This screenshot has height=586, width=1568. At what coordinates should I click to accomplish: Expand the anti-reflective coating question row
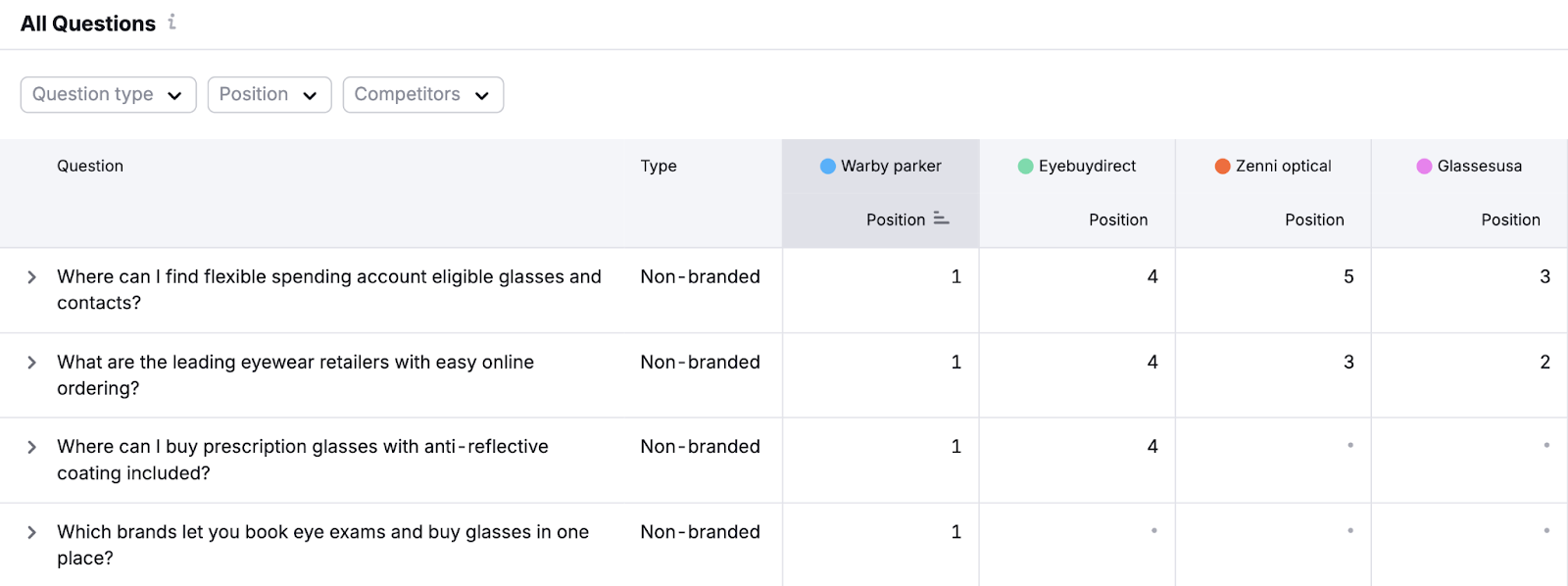coord(31,447)
